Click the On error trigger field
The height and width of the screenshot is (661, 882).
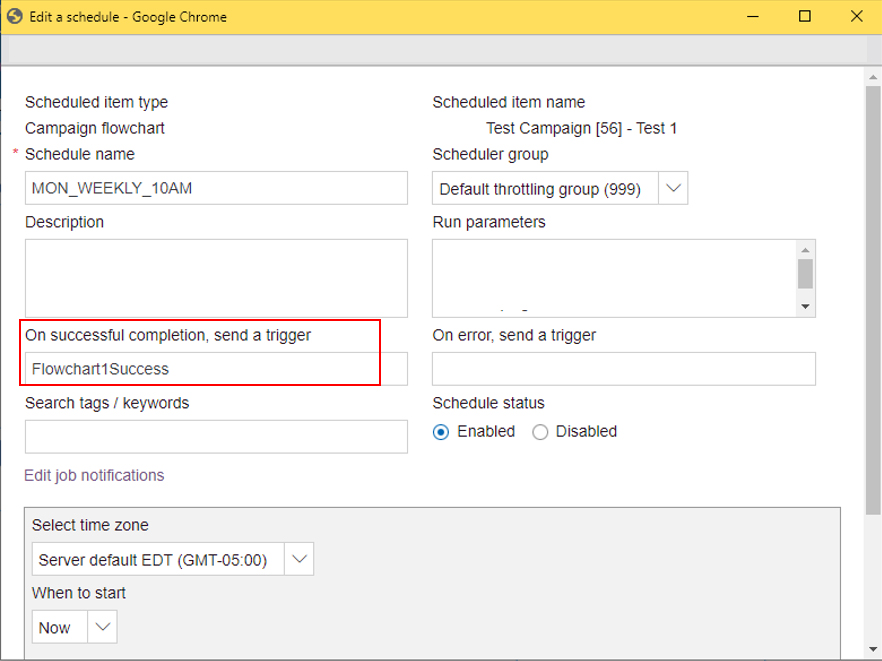pyautogui.click(x=624, y=368)
